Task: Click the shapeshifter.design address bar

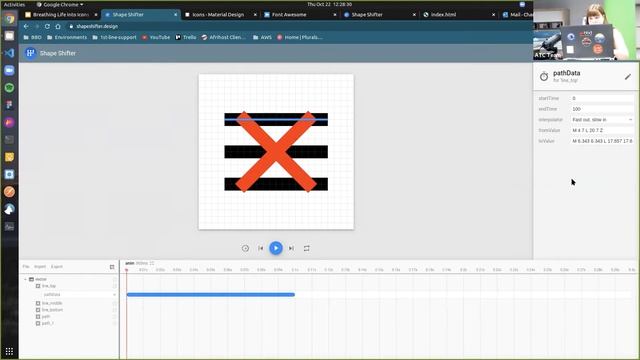Action: pyautogui.click(x=97, y=26)
